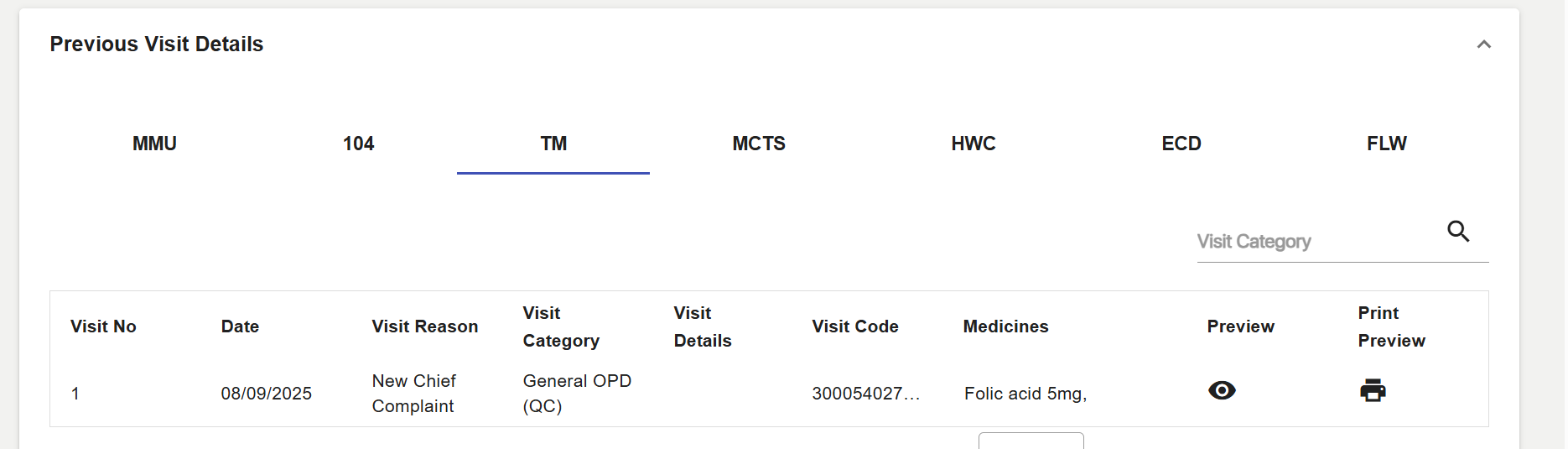Select the FLW tab
Screen dimensions: 1568x449
pos(1386,144)
